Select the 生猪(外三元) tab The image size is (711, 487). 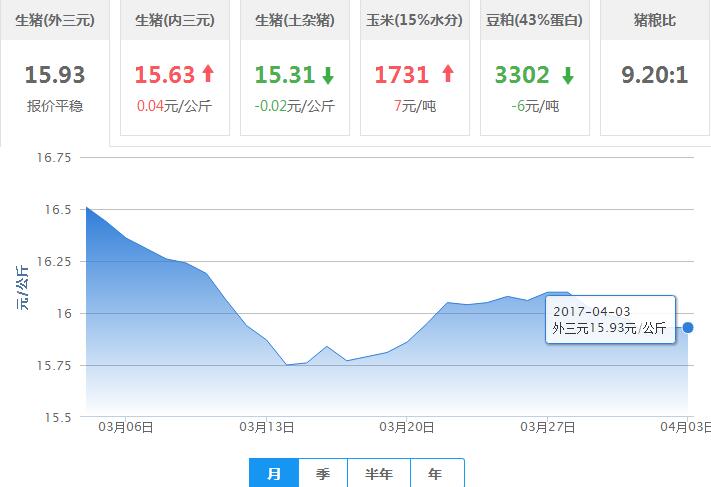(x=55, y=20)
